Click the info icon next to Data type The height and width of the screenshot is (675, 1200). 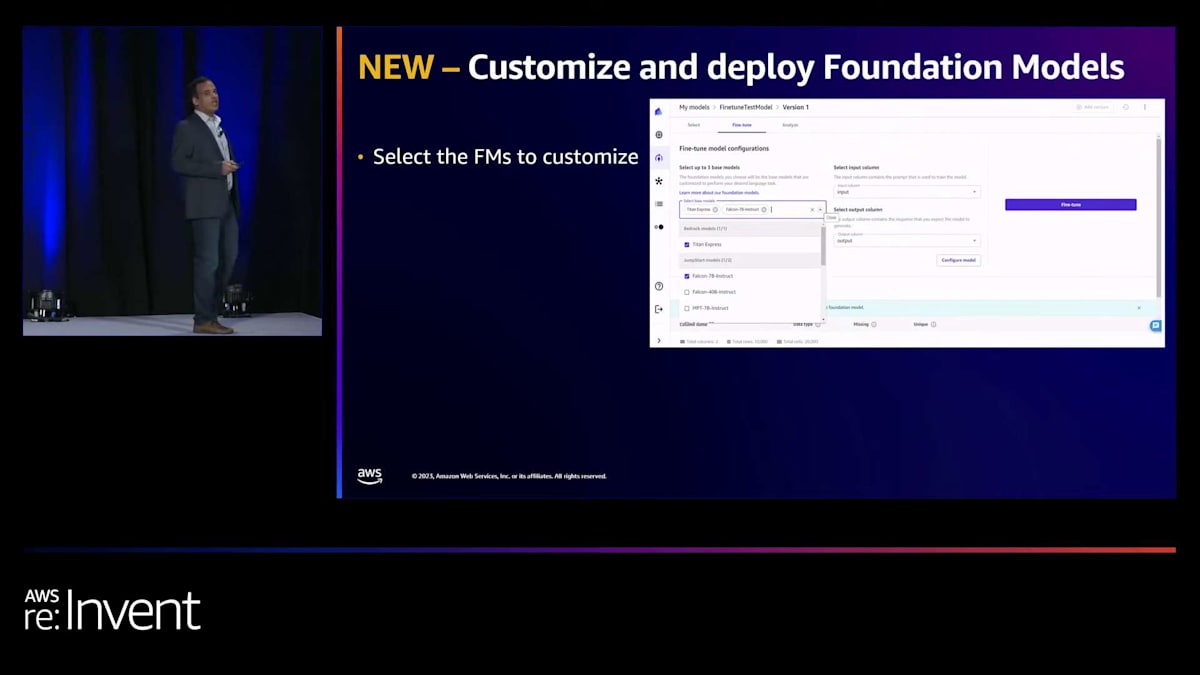click(x=818, y=324)
